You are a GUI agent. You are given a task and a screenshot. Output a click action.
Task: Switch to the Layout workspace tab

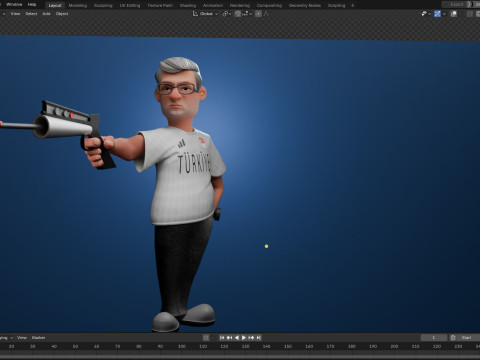click(x=55, y=5)
